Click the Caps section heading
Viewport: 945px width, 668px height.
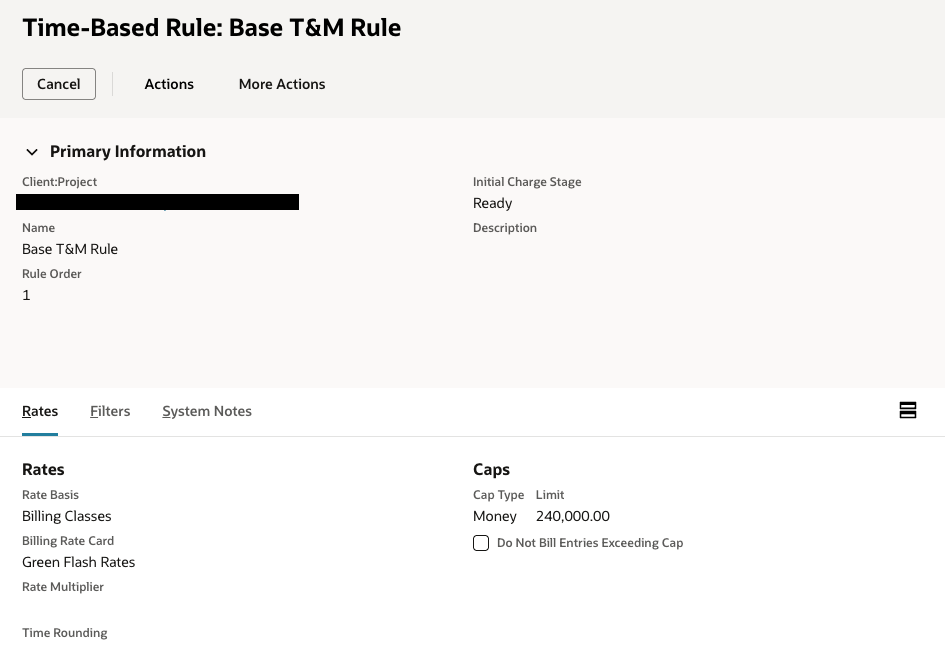click(x=491, y=469)
